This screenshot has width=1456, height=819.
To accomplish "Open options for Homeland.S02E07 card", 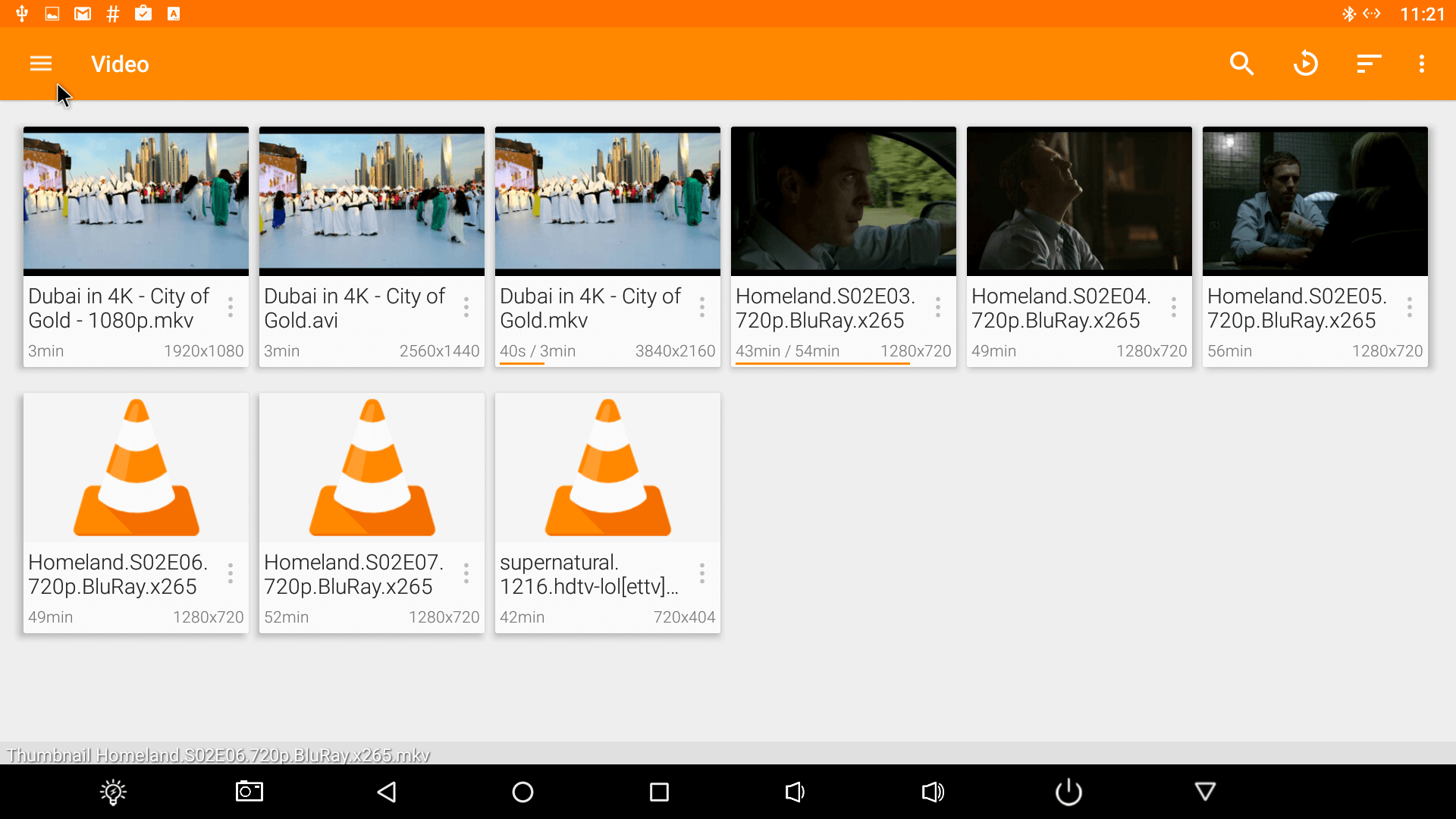I will click(x=466, y=573).
